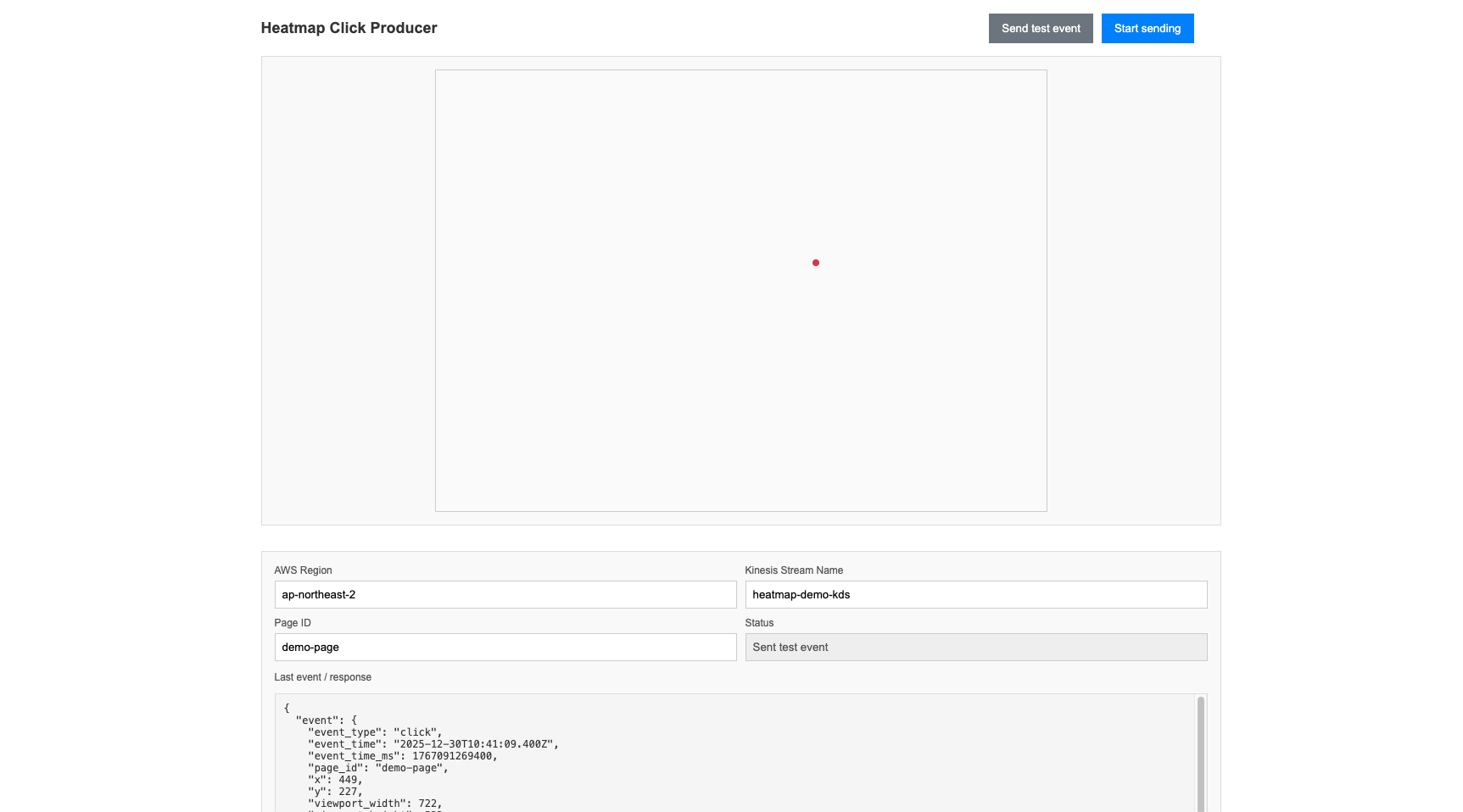Focus the Page ID input field
This screenshot has width=1463, height=812.
coord(505,647)
